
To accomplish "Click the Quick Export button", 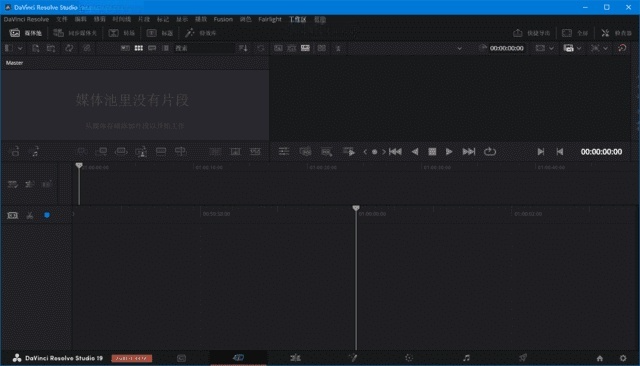I will point(531,33).
